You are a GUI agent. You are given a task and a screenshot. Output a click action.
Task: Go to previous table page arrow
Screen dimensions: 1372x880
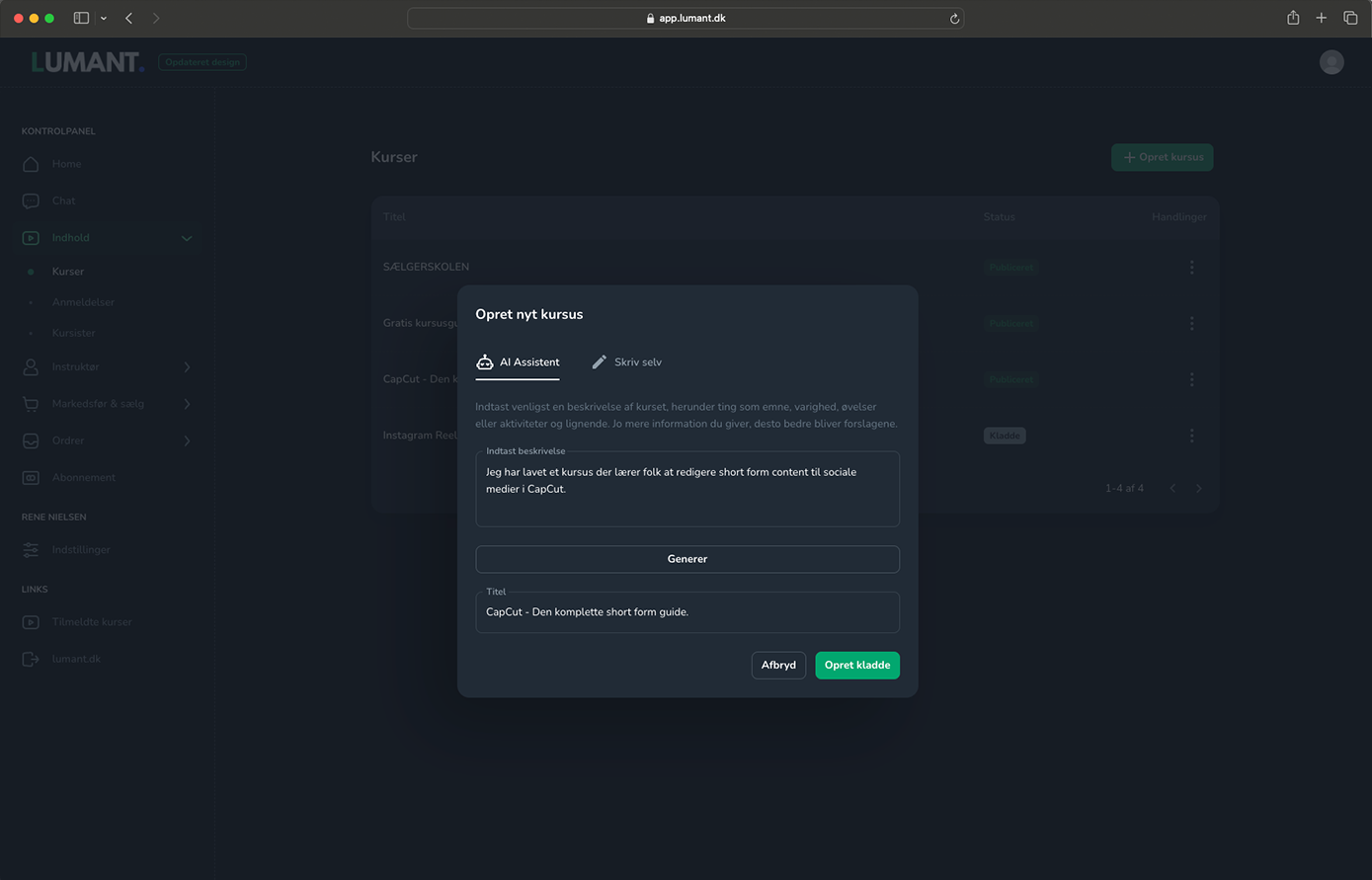pos(1172,488)
